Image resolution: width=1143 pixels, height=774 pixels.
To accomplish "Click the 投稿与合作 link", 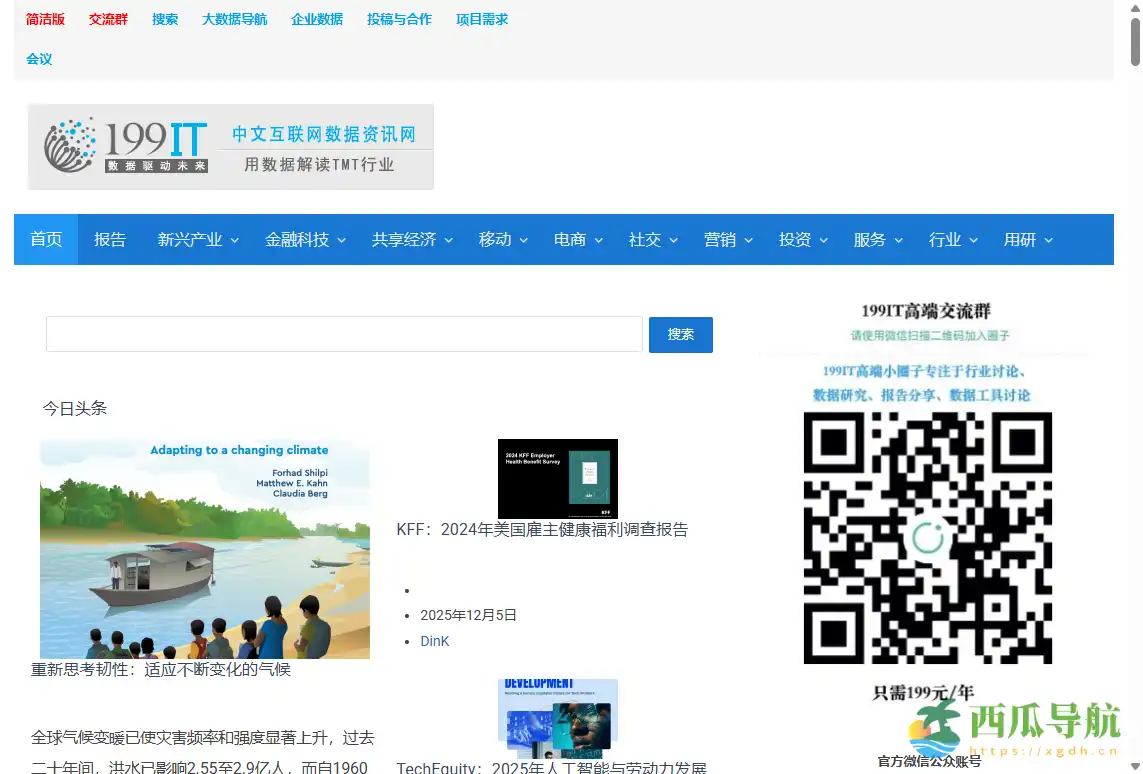I will click(398, 18).
